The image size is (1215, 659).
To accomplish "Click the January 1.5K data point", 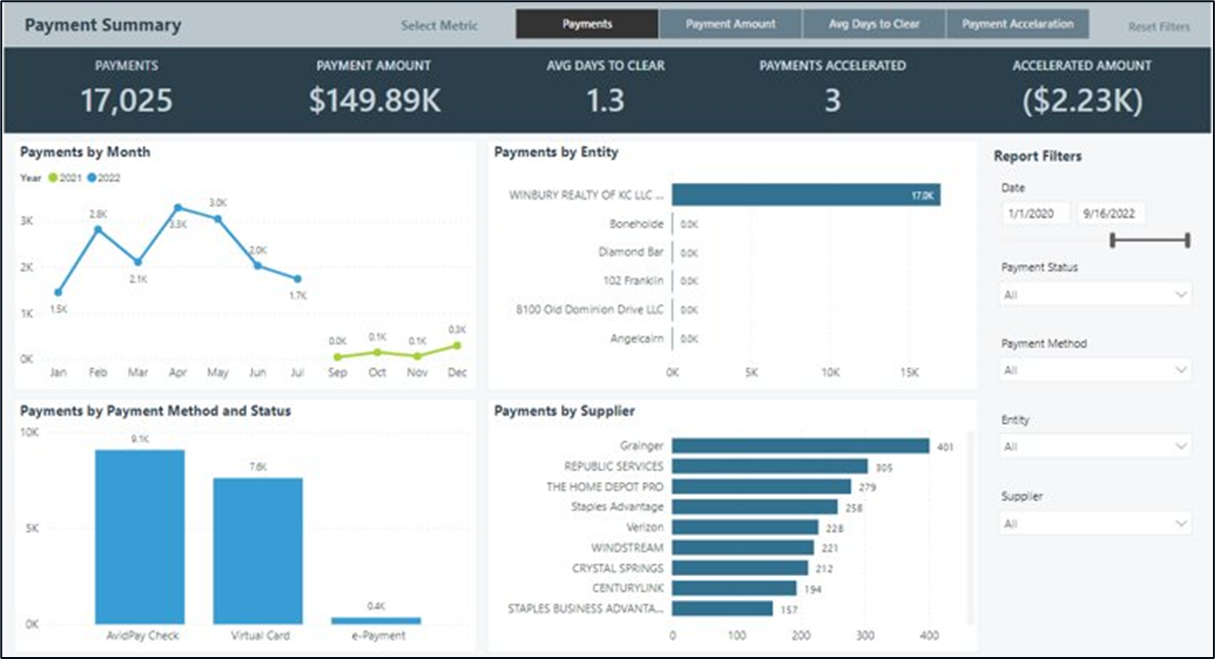I will 58,292.
